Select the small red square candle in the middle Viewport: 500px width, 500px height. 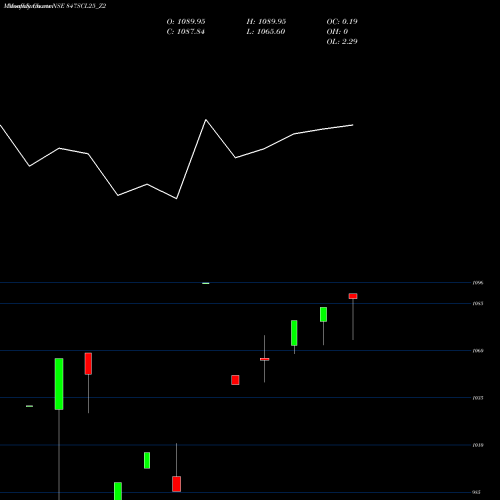tap(235, 380)
